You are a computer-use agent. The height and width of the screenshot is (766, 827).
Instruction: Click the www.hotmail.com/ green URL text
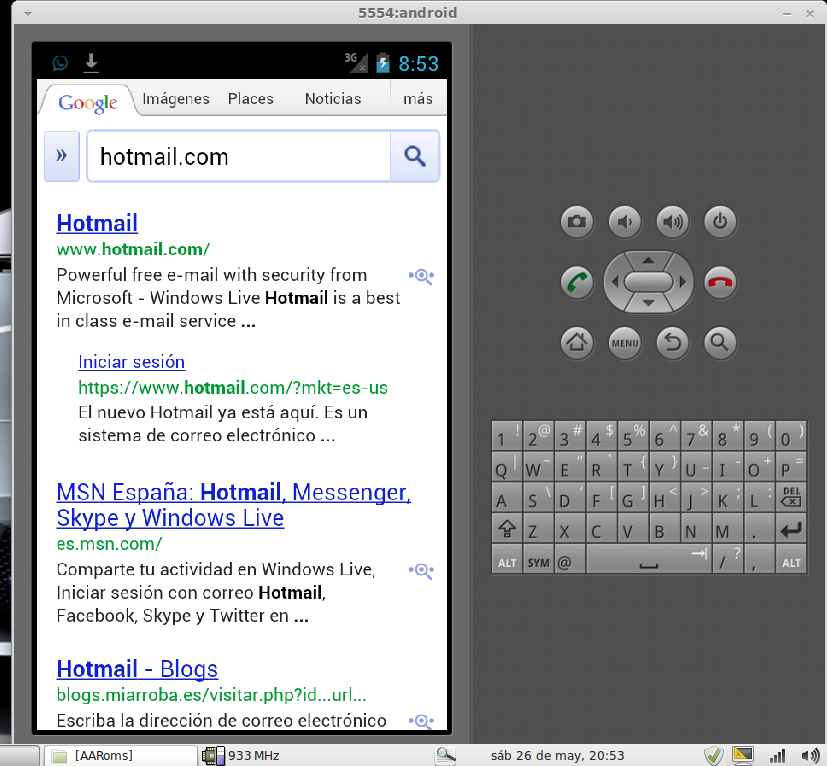[133, 249]
